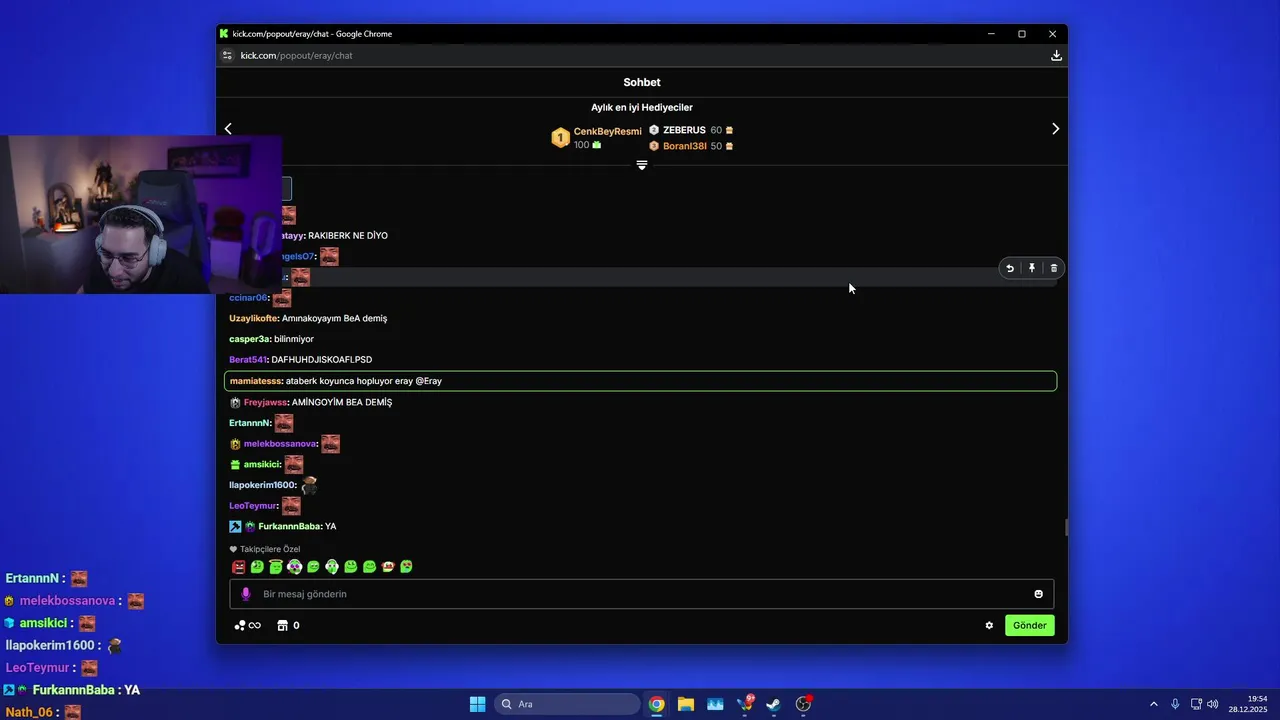Go to previous leaderboard with left arrow
1280x720 pixels.
228,129
